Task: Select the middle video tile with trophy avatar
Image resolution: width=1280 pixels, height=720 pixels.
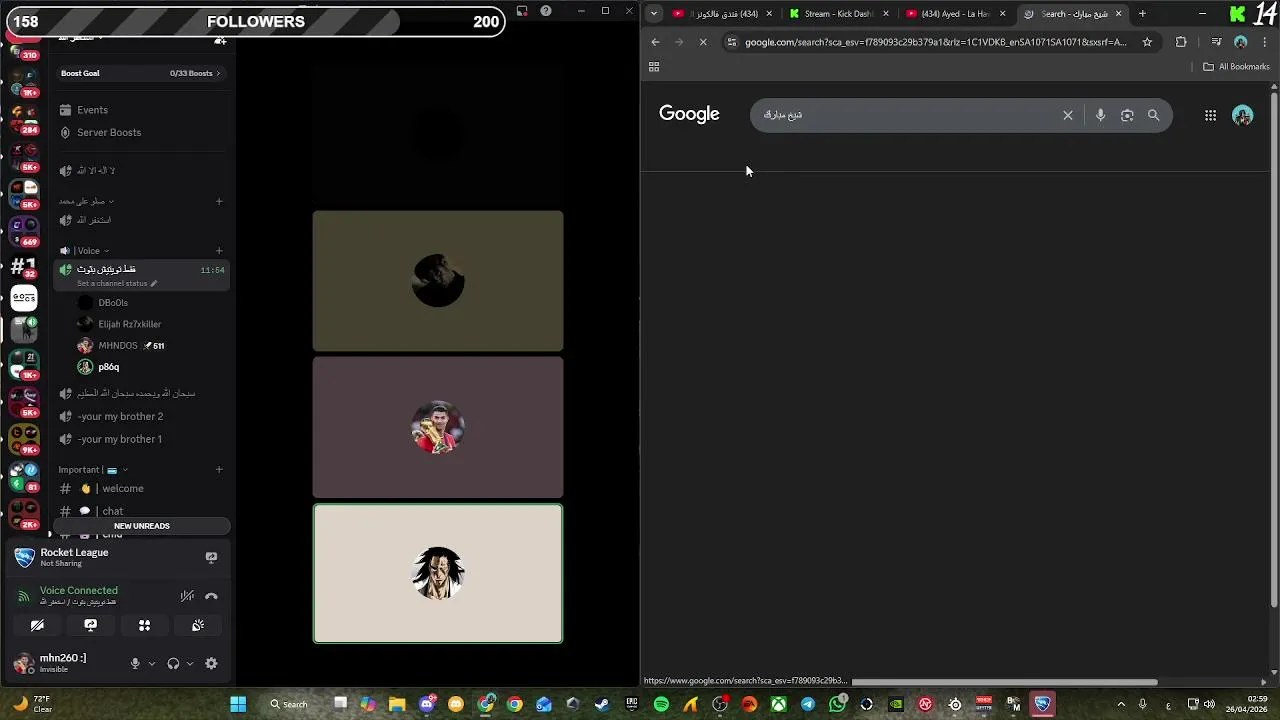Action: click(438, 427)
